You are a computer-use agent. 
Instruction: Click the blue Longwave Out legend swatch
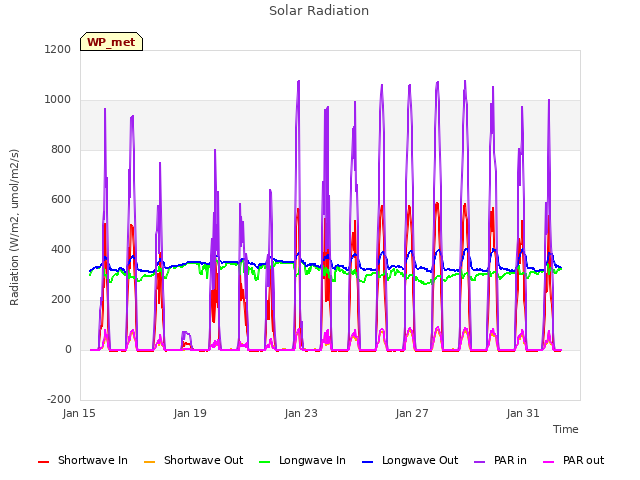368,462
